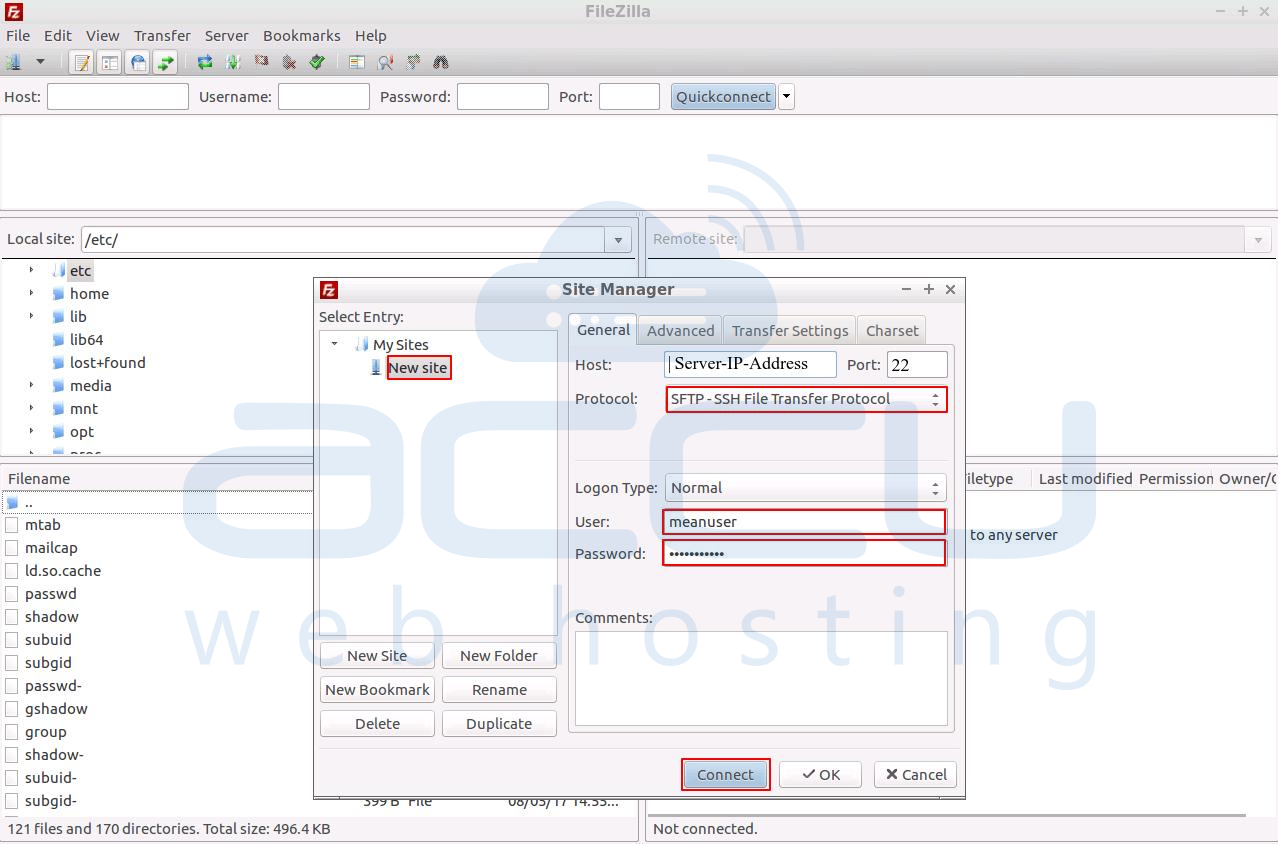
Task: Expand the media folder tree node
Action: (x=31, y=385)
